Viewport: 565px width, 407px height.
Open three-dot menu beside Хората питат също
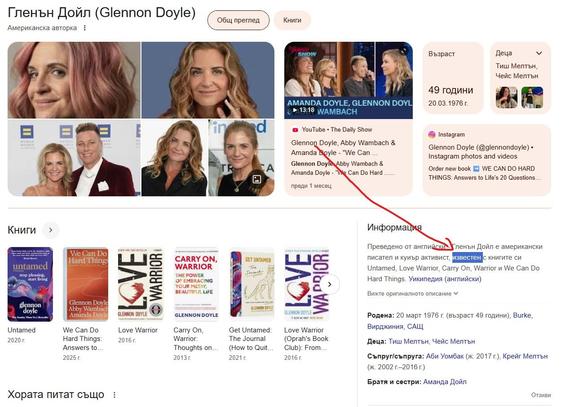coord(115,395)
